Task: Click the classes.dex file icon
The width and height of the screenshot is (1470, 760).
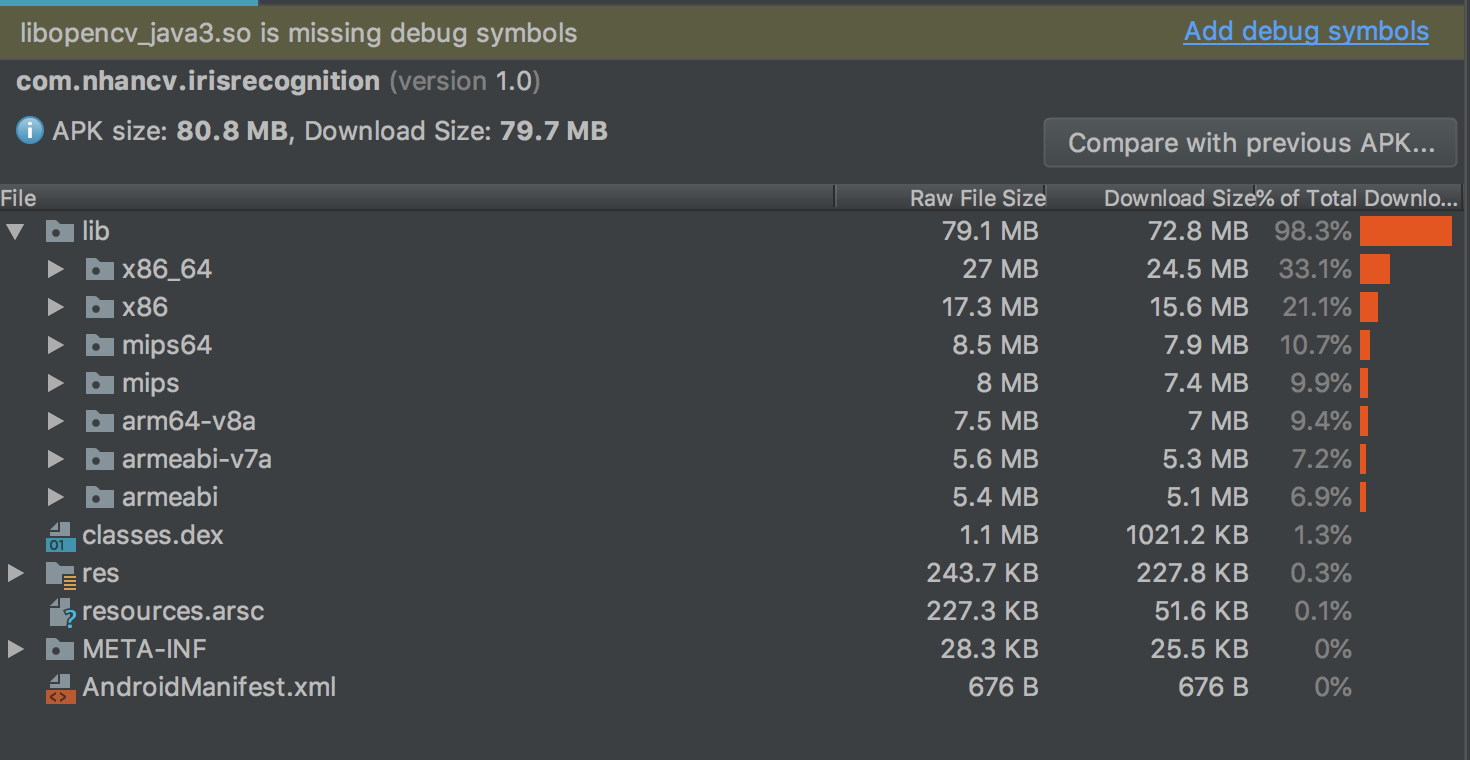Action: click(60, 536)
